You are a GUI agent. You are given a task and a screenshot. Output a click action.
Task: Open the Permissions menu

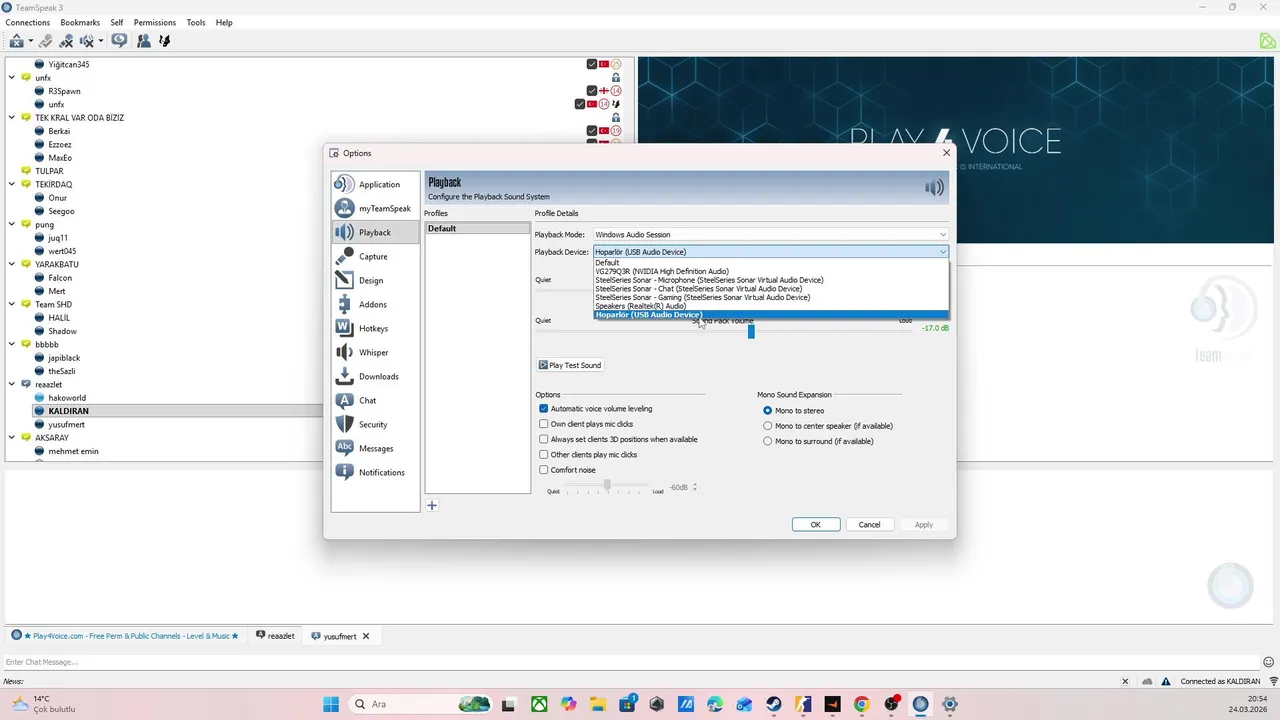click(x=155, y=22)
